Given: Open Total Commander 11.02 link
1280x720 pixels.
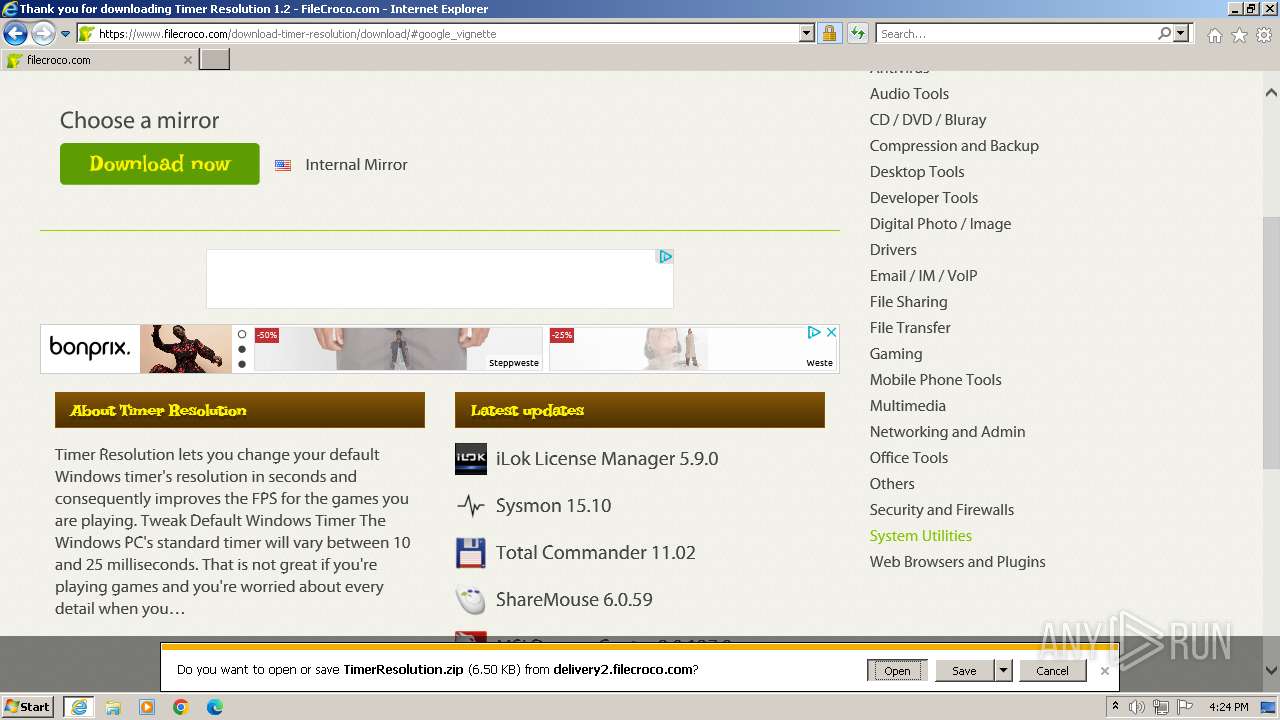Looking at the screenshot, I should (x=595, y=553).
